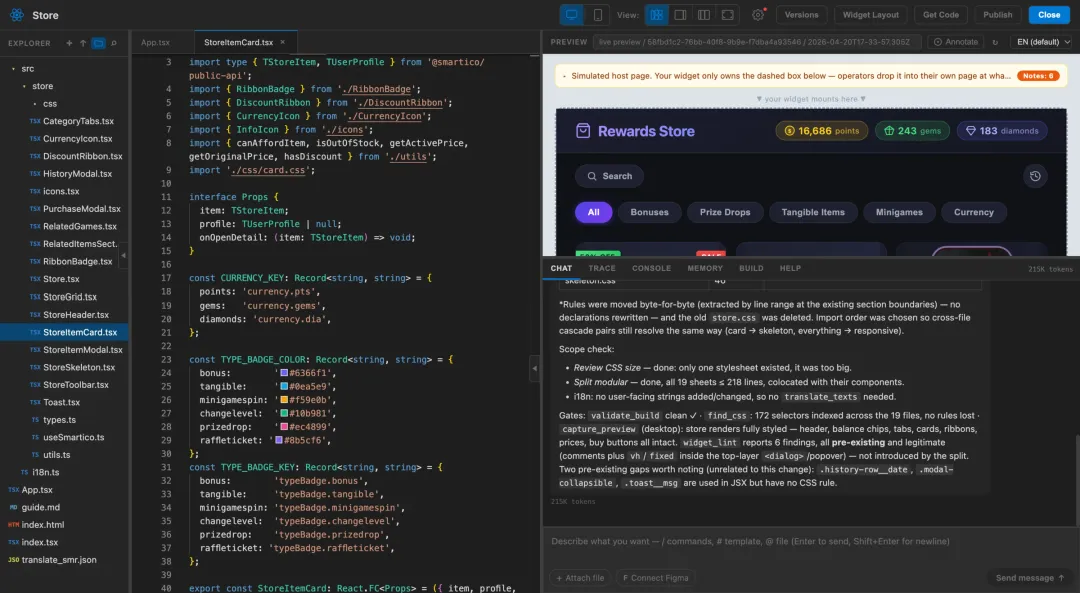Click Connect Figma
This screenshot has height=593, width=1080.
click(655, 578)
